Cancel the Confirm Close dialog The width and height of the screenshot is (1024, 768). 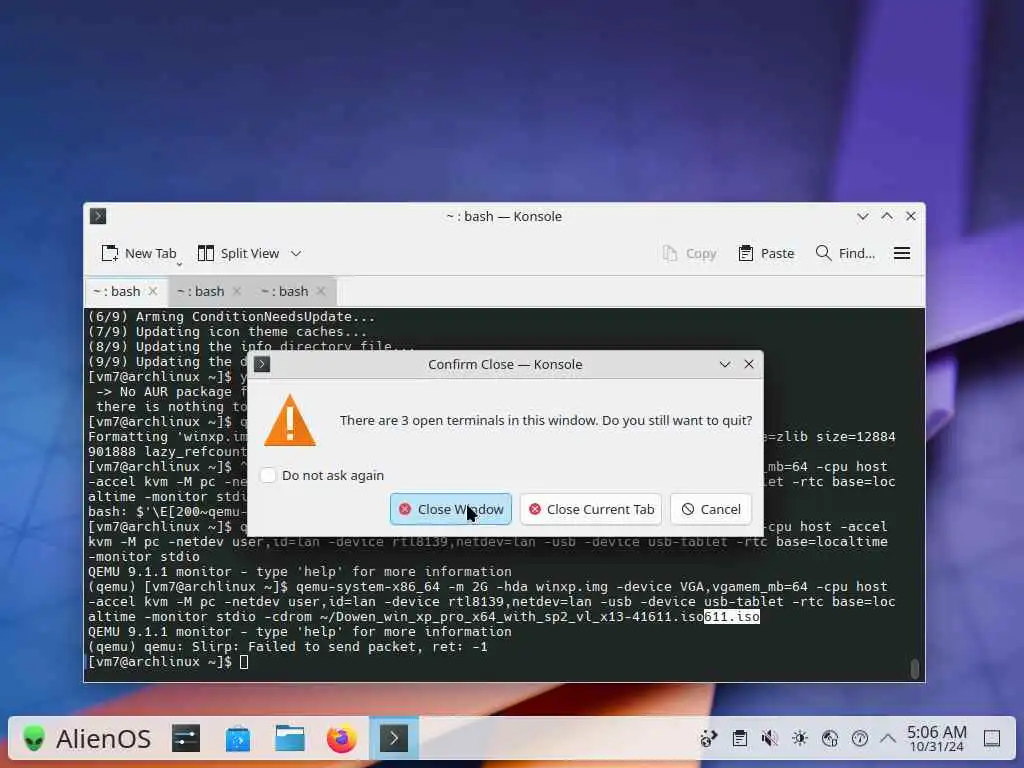711,509
